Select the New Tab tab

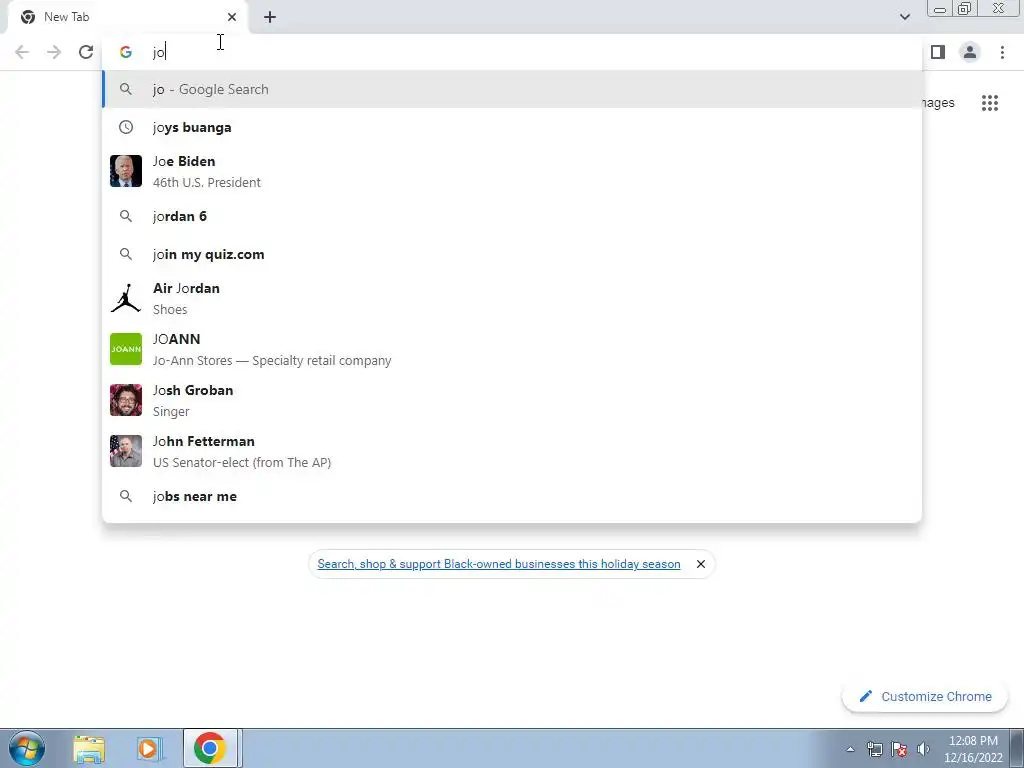coord(128,17)
